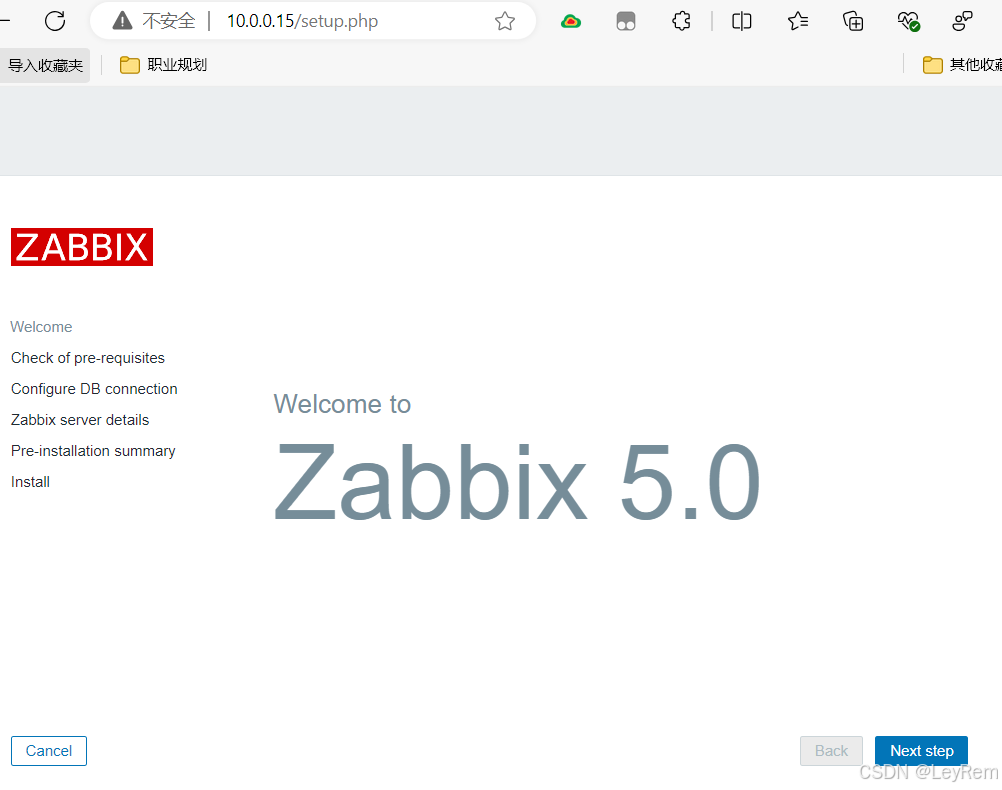This screenshot has height=790, width=1002.
Task: Click the Cancel button
Action: click(49, 751)
